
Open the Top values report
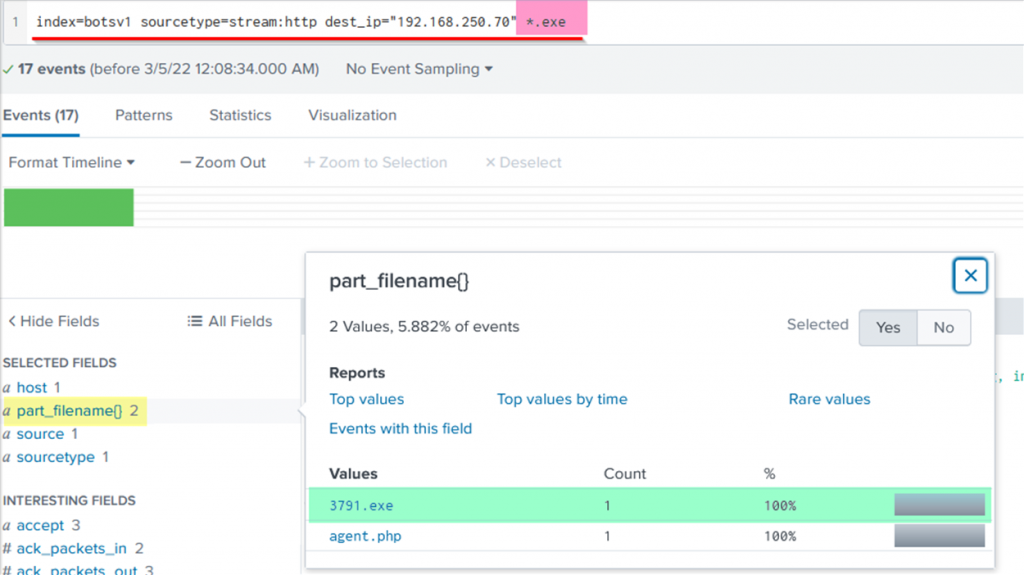coord(367,399)
